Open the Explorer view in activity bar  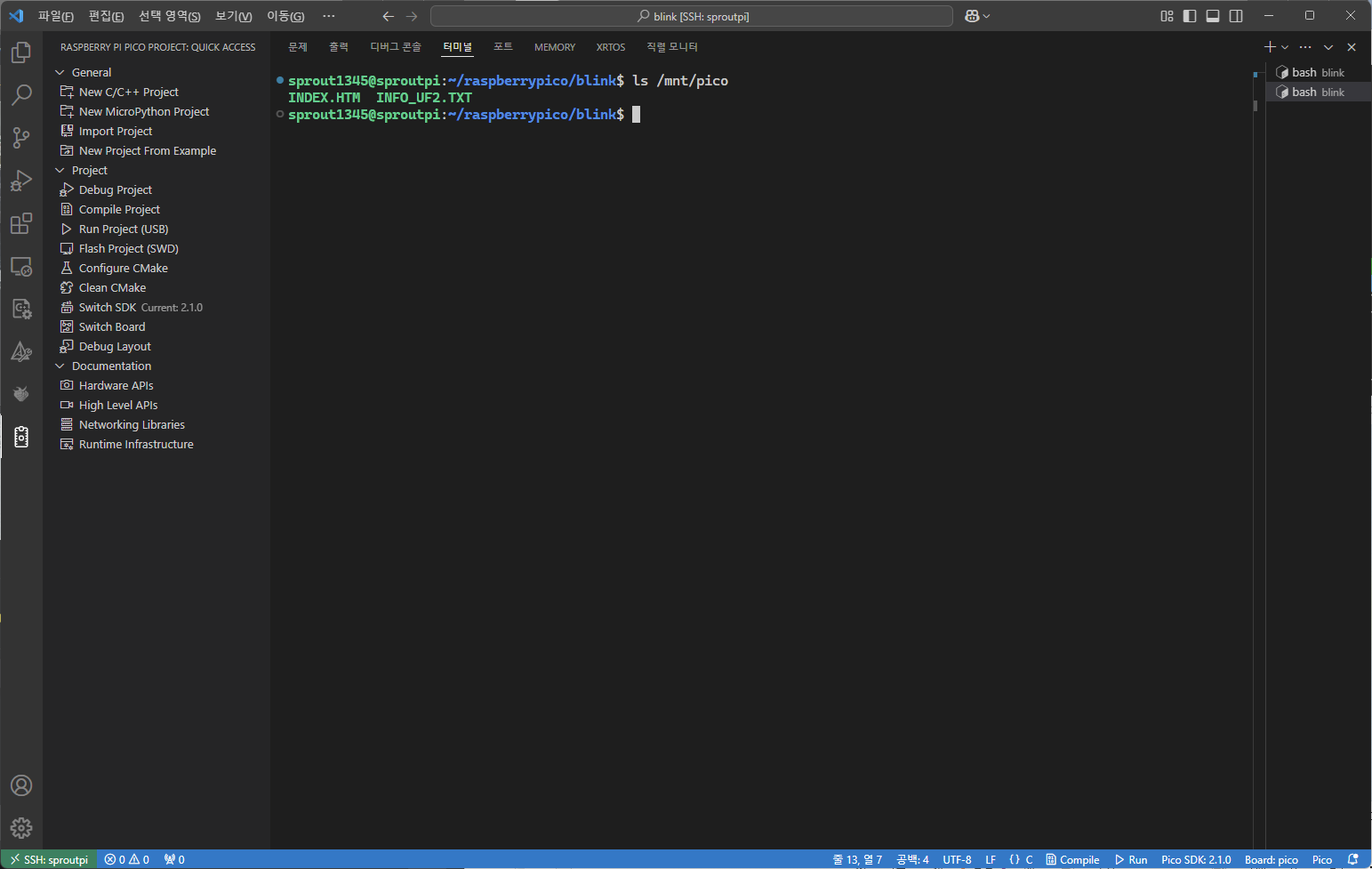(x=21, y=52)
